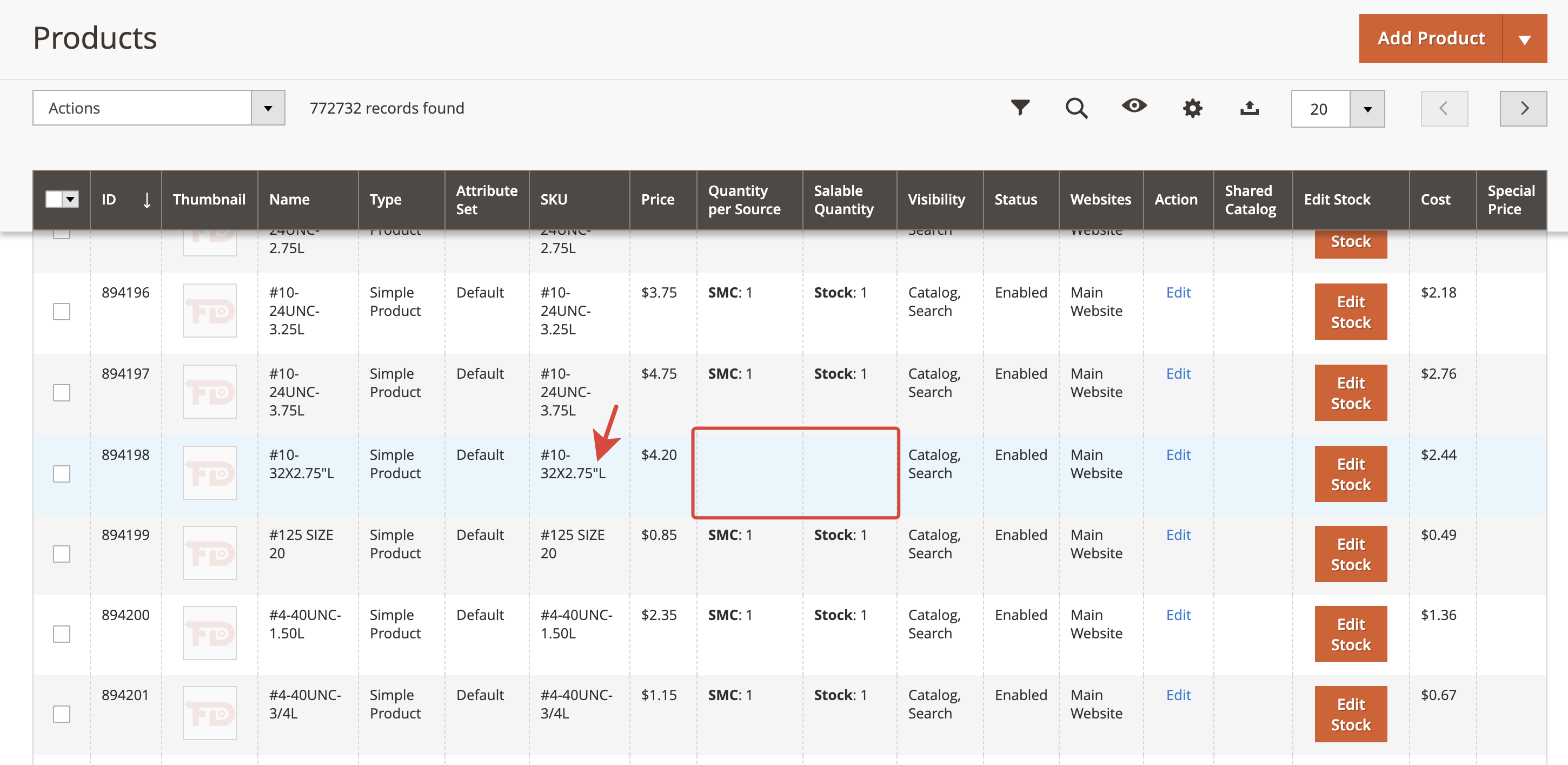1568x765 pixels.
Task: Click Edit link for product 894197
Action: pyautogui.click(x=1178, y=373)
